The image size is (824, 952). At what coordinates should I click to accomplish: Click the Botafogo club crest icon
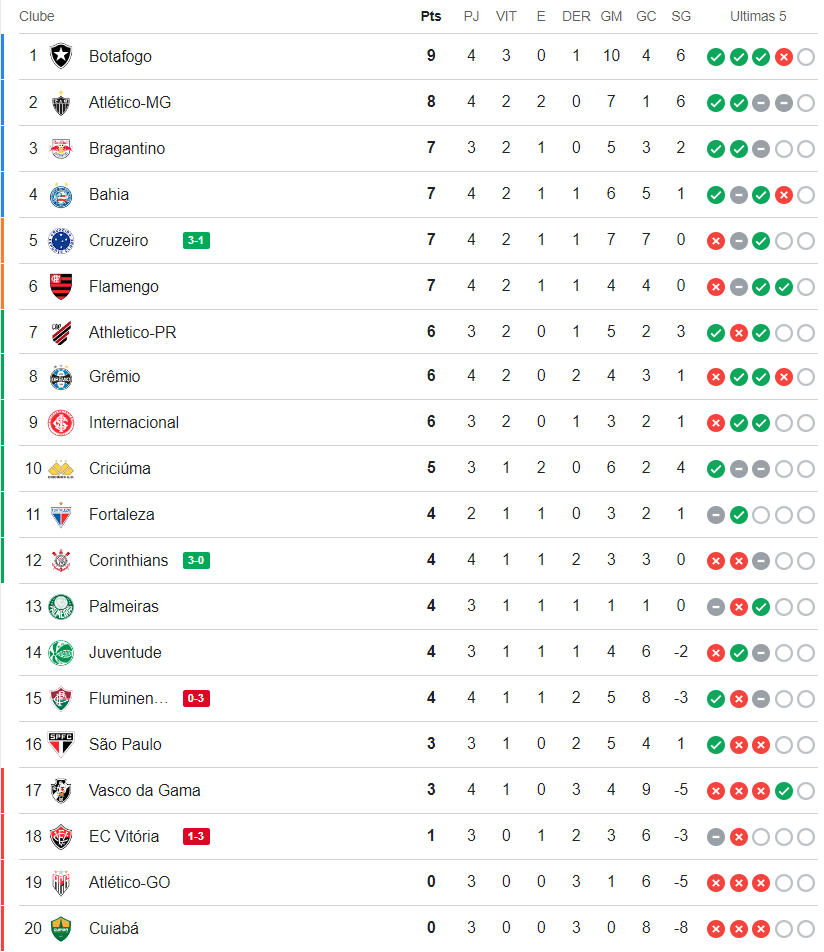click(x=61, y=56)
